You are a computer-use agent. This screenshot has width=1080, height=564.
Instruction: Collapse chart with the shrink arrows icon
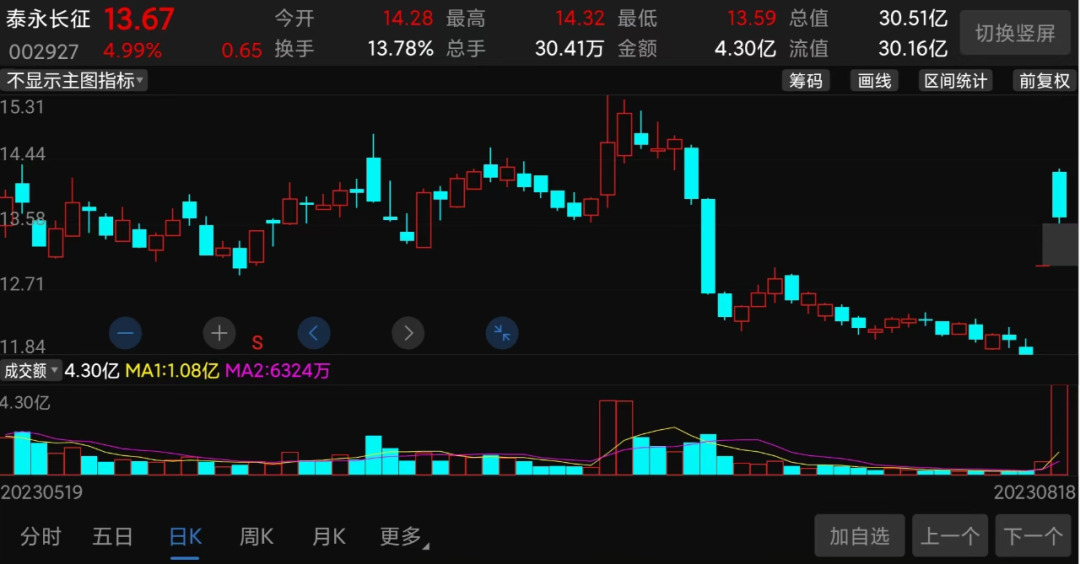(x=502, y=333)
